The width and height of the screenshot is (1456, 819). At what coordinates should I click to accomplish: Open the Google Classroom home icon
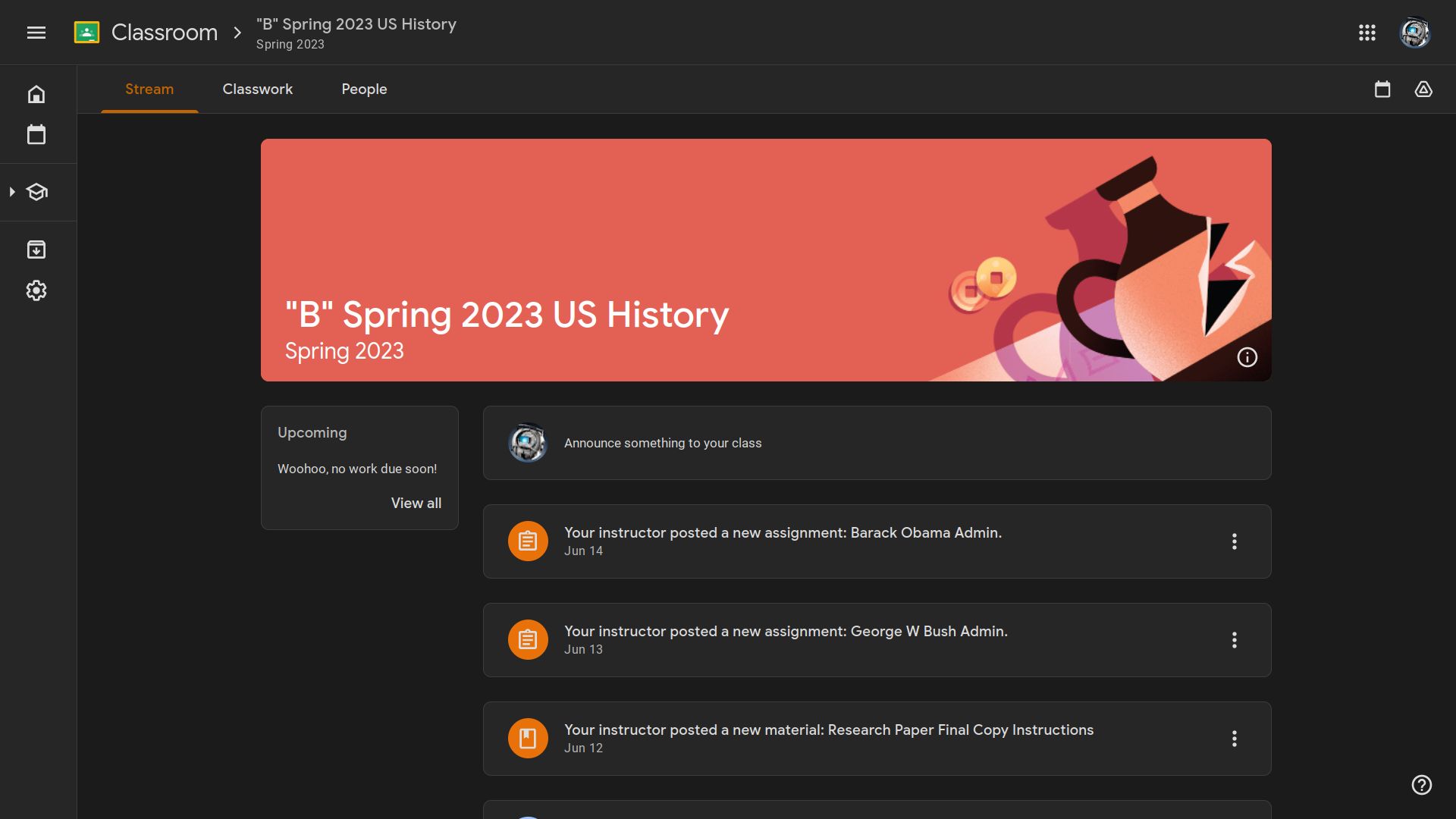coord(36,95)
